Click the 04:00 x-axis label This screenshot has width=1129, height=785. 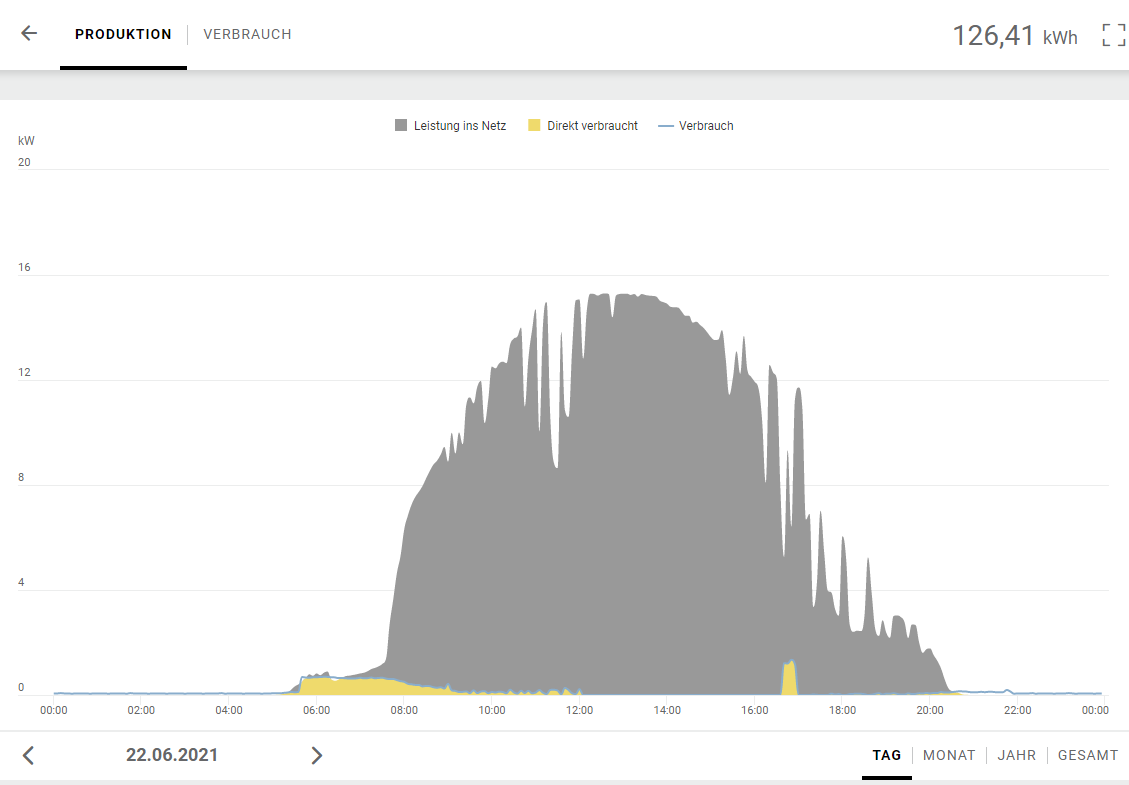click(x=229, y=710)
